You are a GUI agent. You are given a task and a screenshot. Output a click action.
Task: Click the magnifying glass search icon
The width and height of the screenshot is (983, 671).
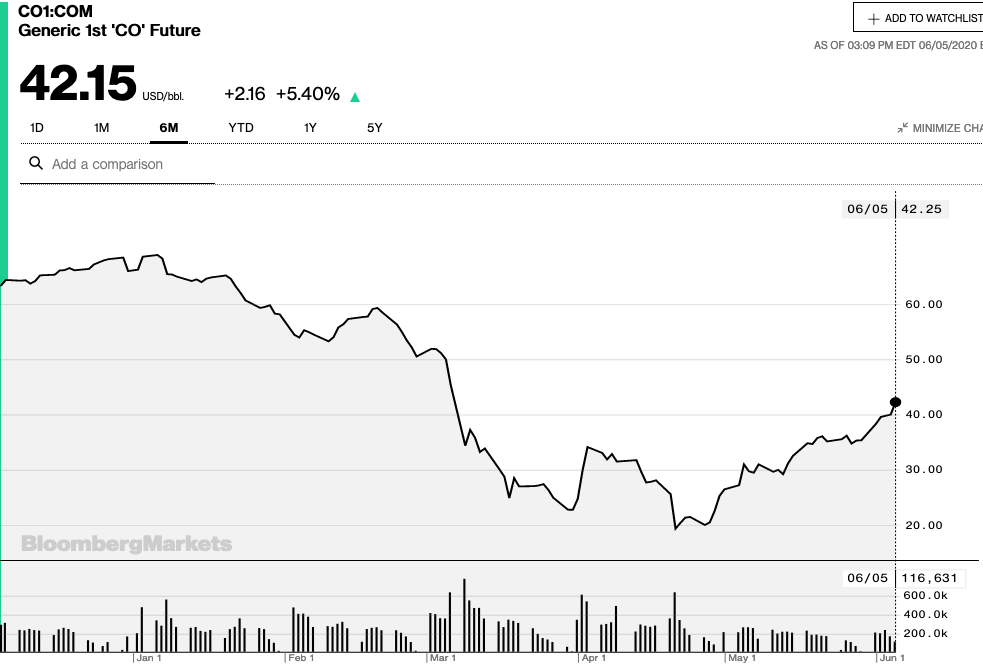(36, 164)
